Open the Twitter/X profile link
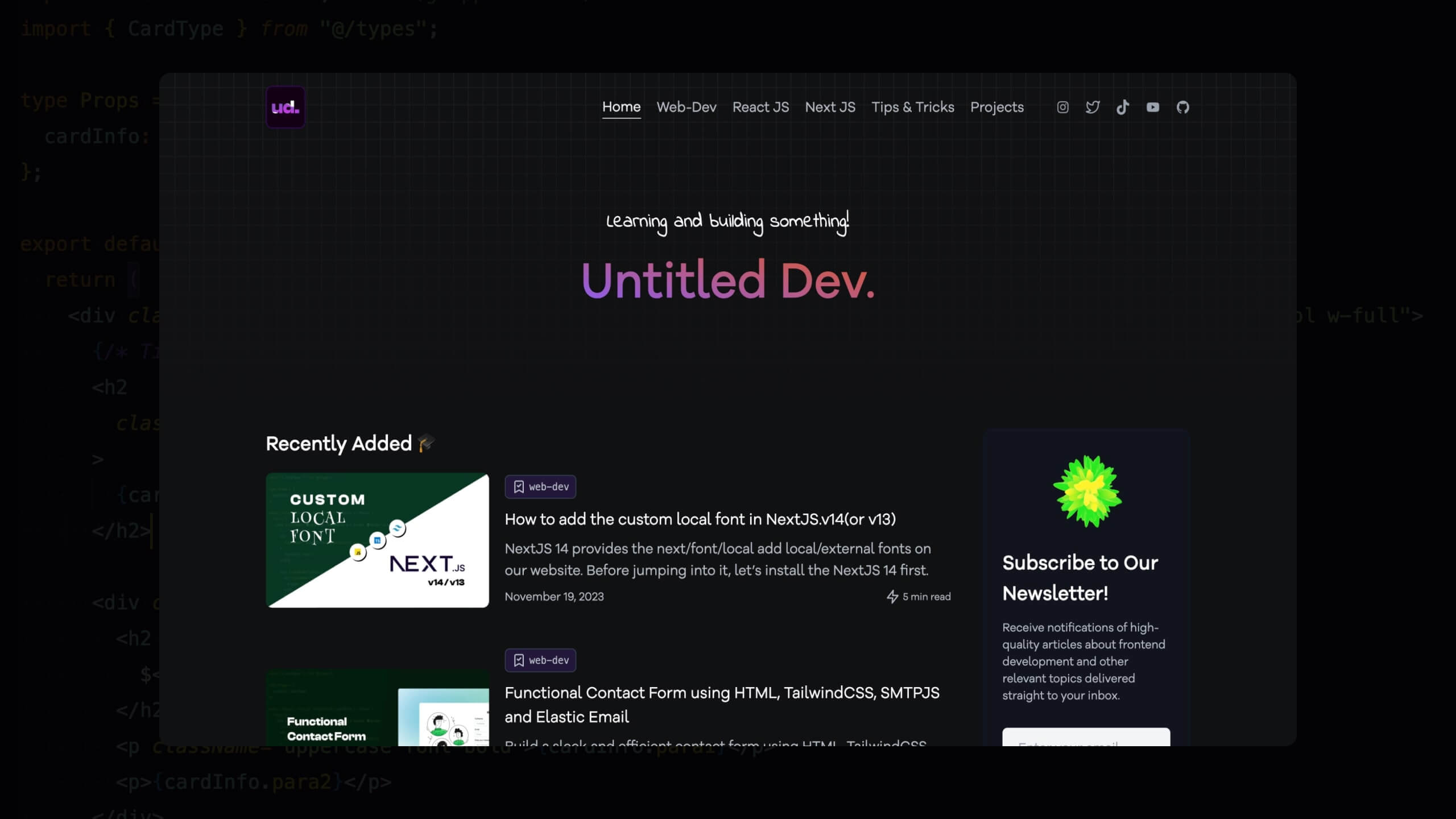Viewport: 1456px width, 819px height. pyautogui.click(x=1093, y=107)
